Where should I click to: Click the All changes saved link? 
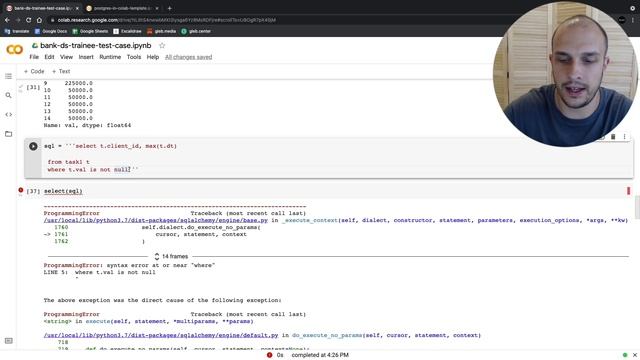click(x=189, y=57)
